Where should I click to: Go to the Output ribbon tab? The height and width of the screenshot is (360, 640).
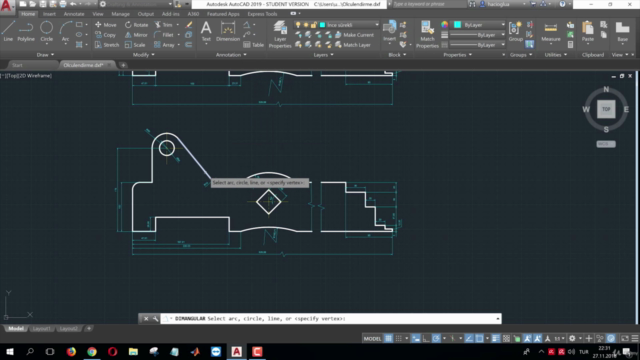[146, 14]
